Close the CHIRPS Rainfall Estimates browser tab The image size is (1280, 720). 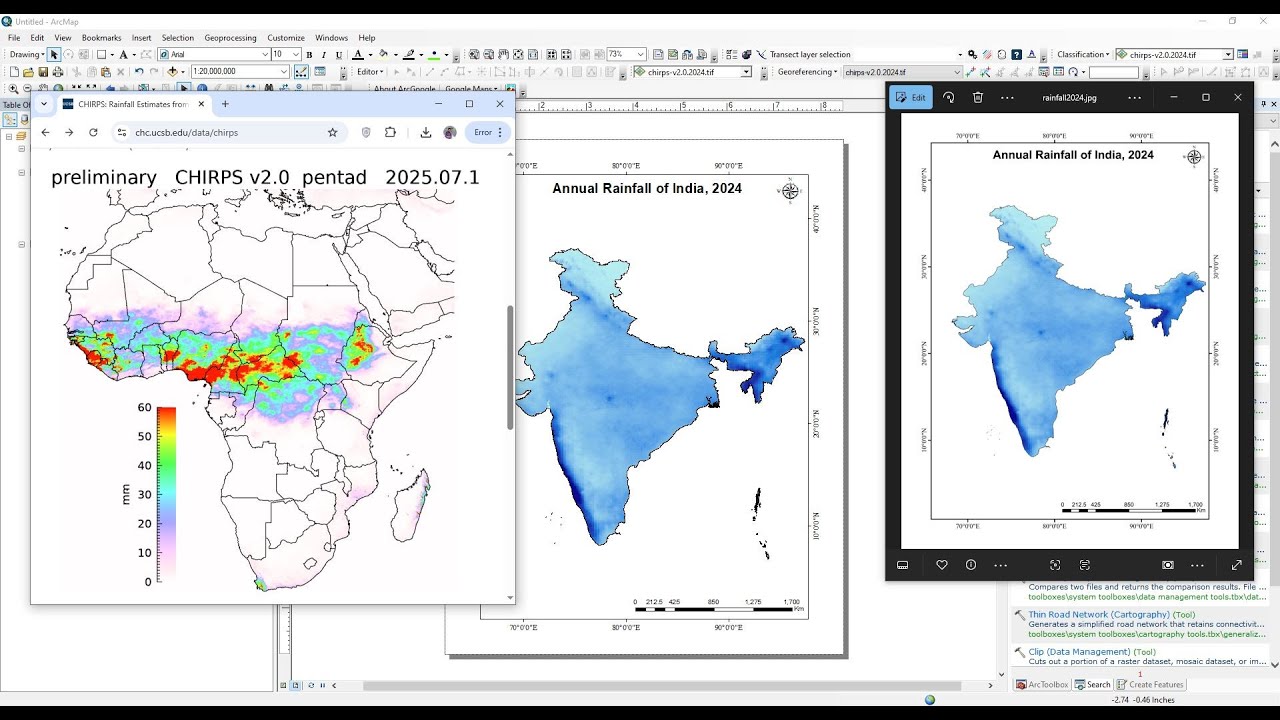pos(201,104)
